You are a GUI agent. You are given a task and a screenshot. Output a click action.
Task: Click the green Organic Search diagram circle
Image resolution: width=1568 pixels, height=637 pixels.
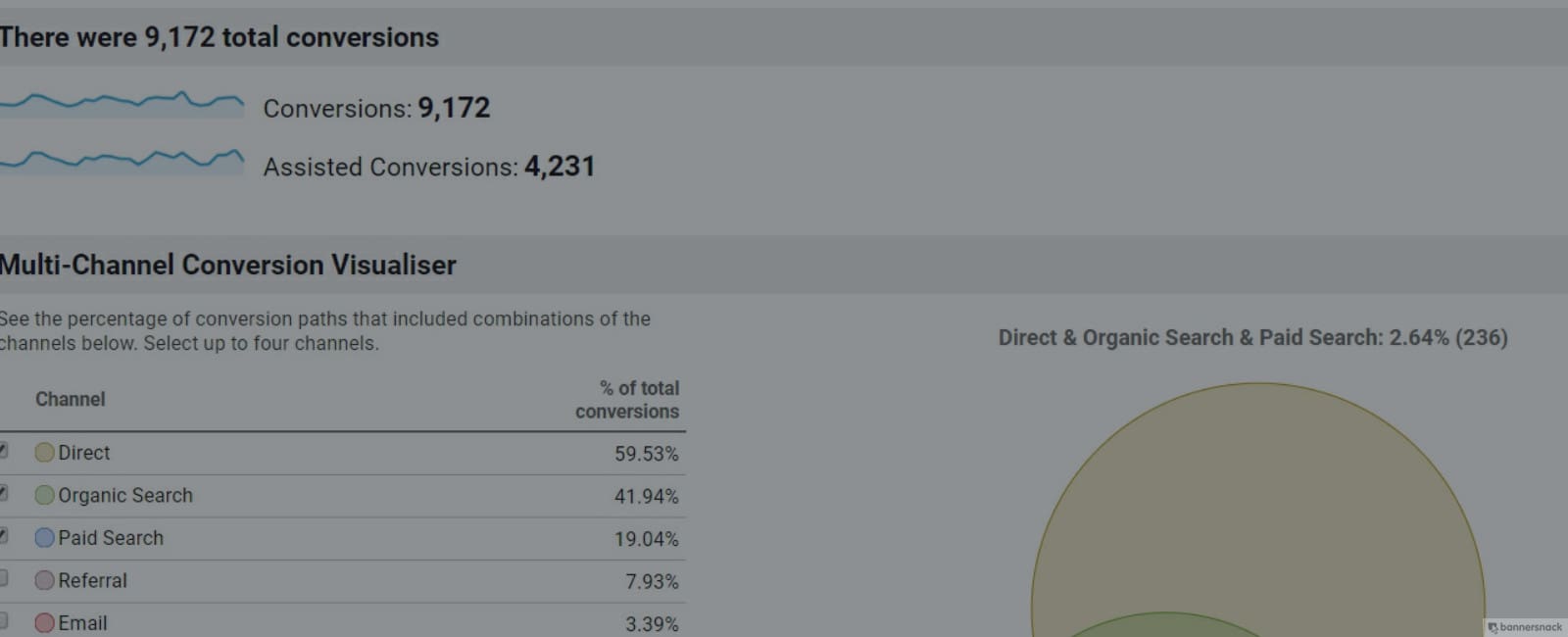coord(1164,625)
